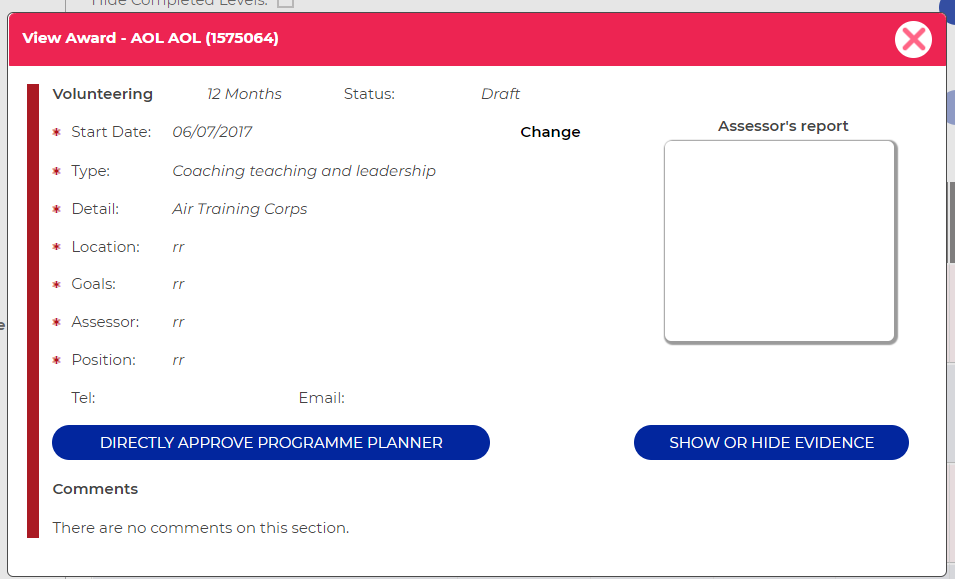Image resolution: width=955 pixels, height=579 pixels.
Task: Click Show or Hide Evidence button
Action: [771, 443]
